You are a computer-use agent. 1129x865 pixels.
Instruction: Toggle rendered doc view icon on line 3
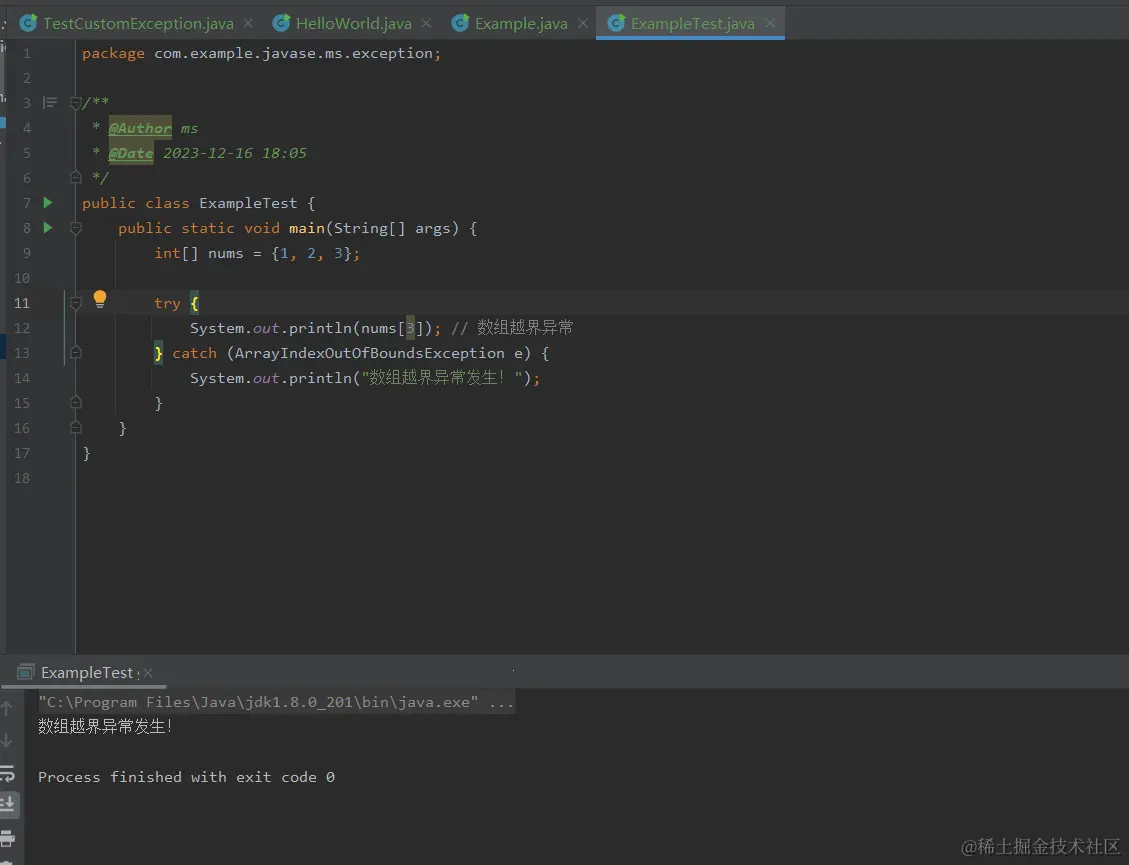tap(50, 102)
